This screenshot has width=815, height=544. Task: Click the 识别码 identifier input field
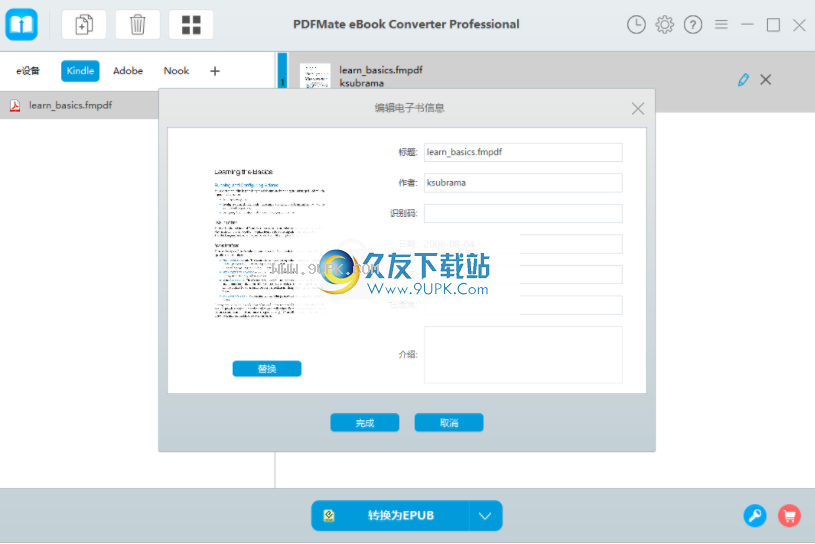tap(523, 214)
